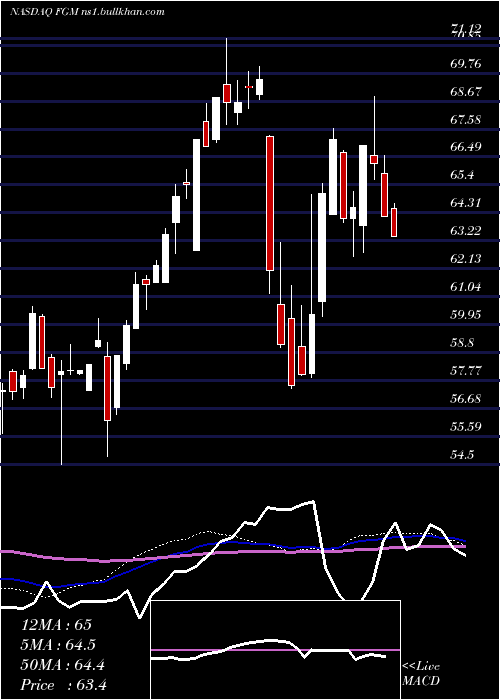Image resolution: width=500 pixels, height=700 pixels.
Task: Select the 68.67 price axis label
Action: (466, 92)
